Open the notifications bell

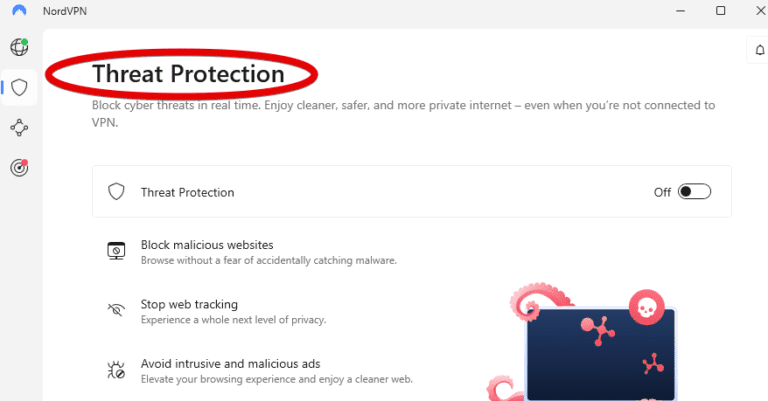759,51
